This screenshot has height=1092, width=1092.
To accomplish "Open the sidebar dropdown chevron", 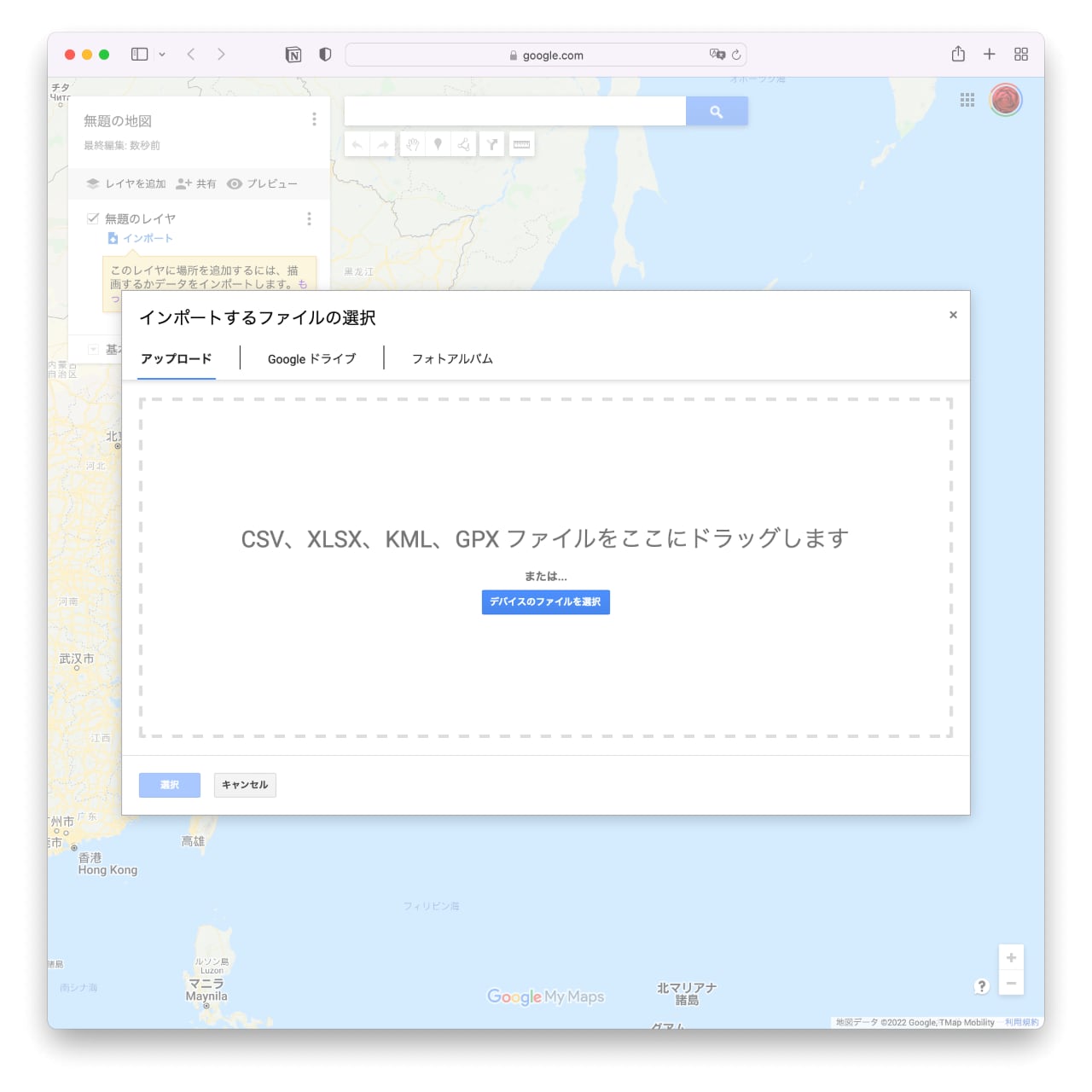I will (162, 55).
